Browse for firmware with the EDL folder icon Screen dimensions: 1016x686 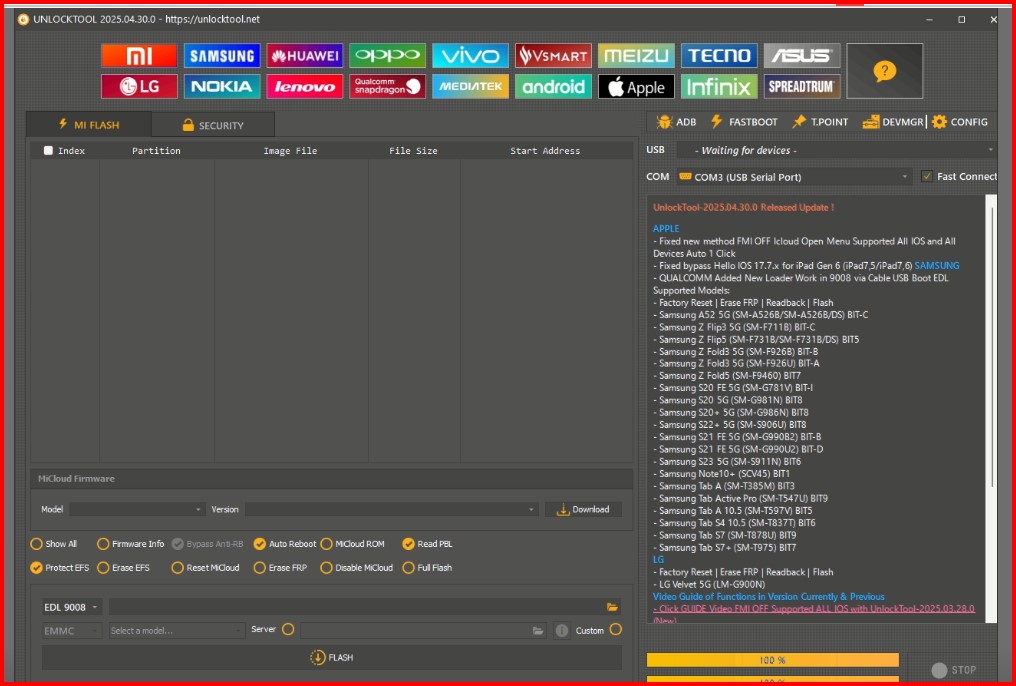[x=612, y=607]
